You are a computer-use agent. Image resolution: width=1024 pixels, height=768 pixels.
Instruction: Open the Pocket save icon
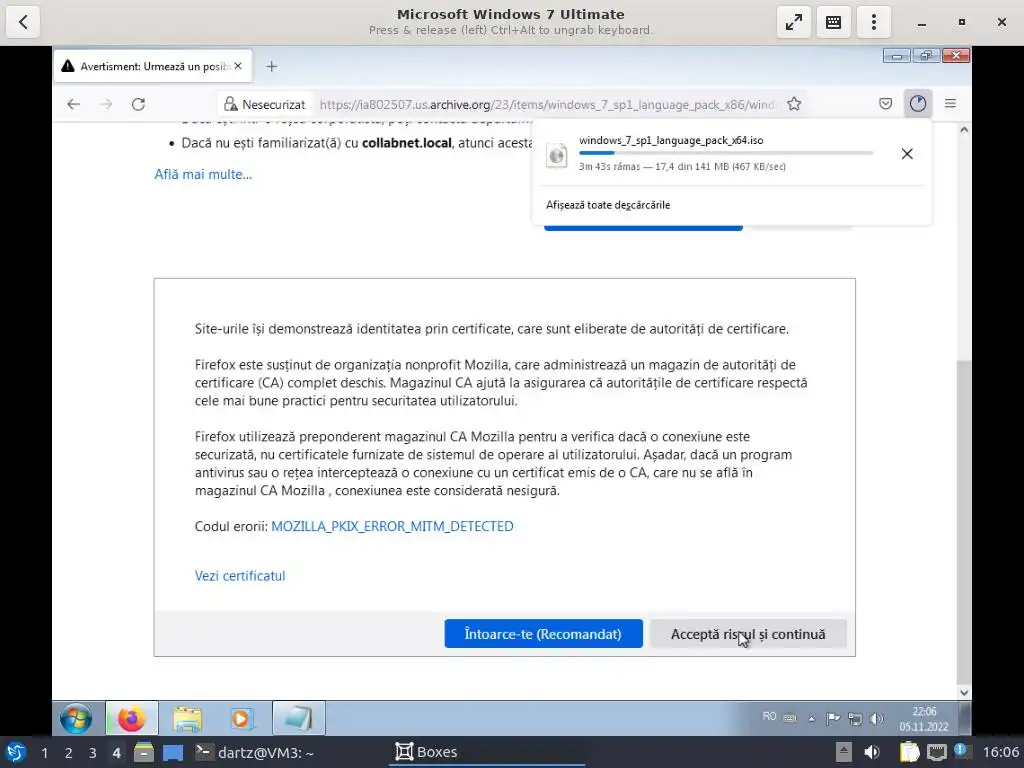[x=886, y=103]
